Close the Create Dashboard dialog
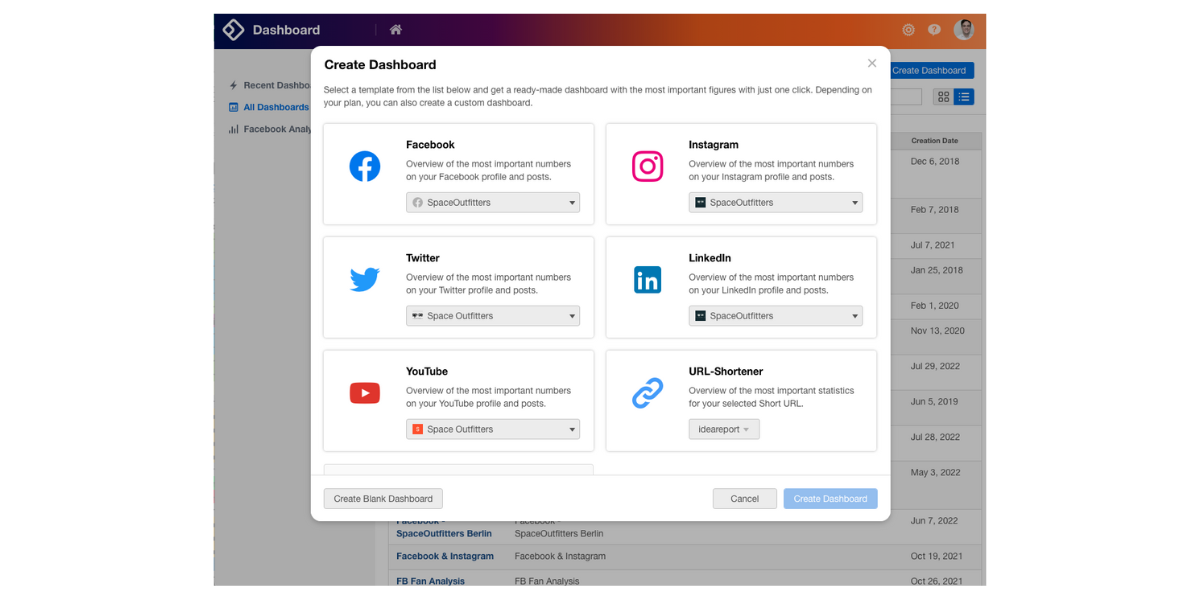 pos(872,63)
